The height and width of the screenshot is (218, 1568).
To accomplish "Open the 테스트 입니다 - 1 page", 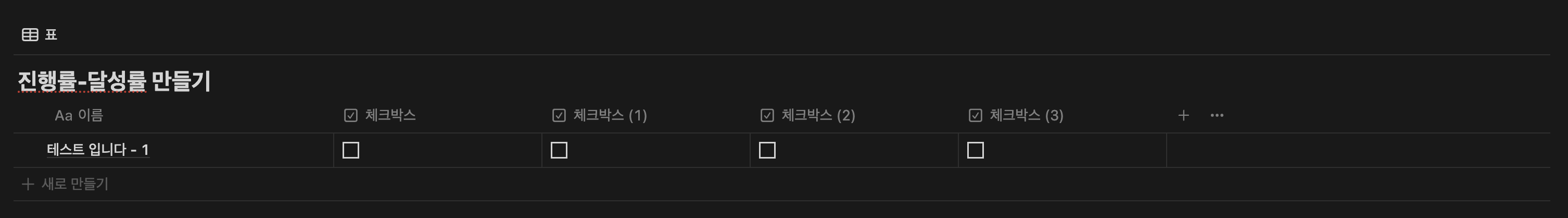I will click(x=98, y=150).
